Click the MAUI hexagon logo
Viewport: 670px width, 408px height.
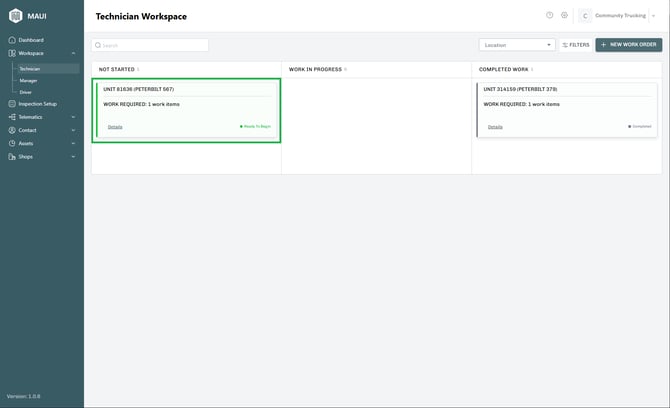click(15, 16)
